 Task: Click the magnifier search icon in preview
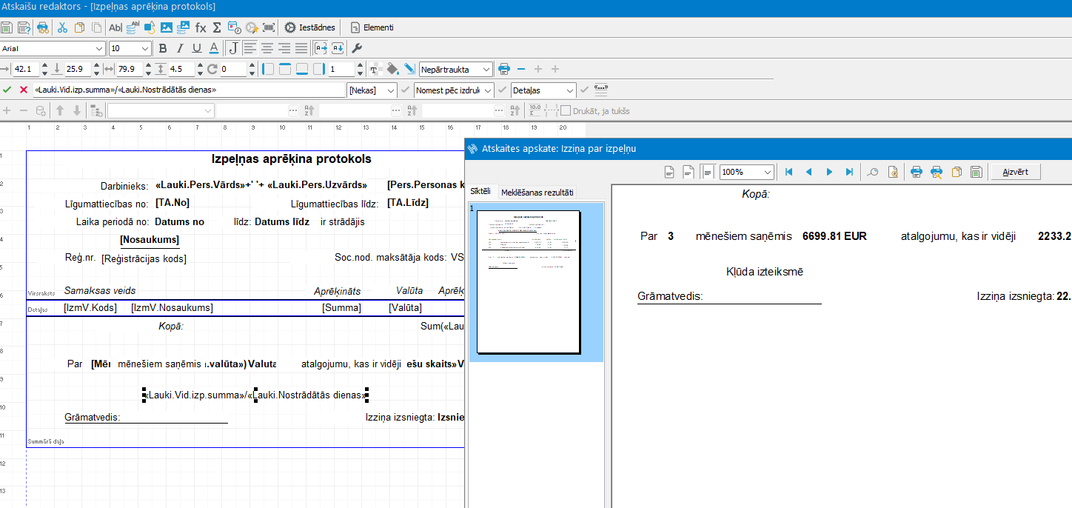pyautogui.click(x=873, y=172)
